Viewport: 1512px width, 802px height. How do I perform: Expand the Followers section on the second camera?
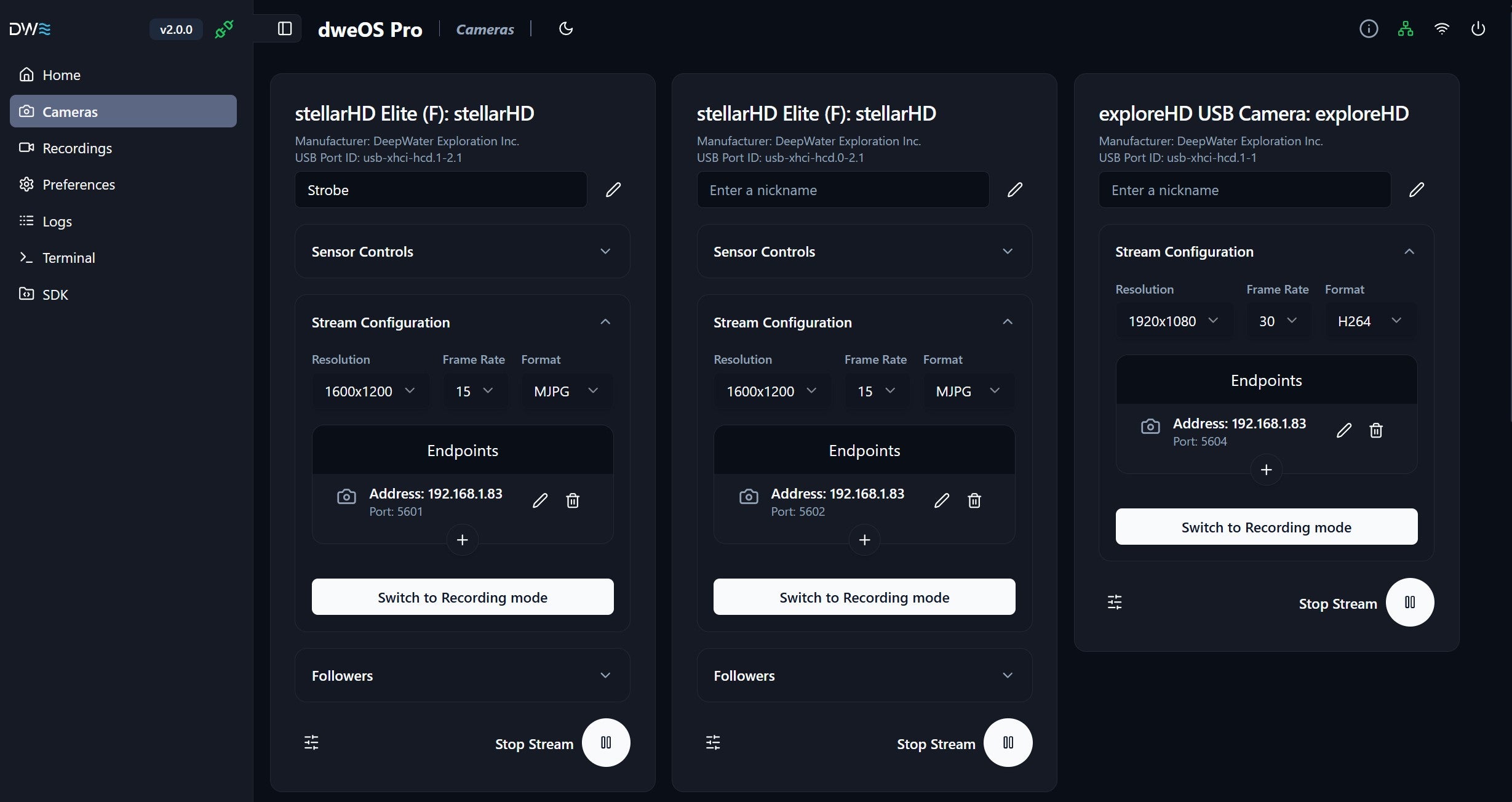(864, 675)
